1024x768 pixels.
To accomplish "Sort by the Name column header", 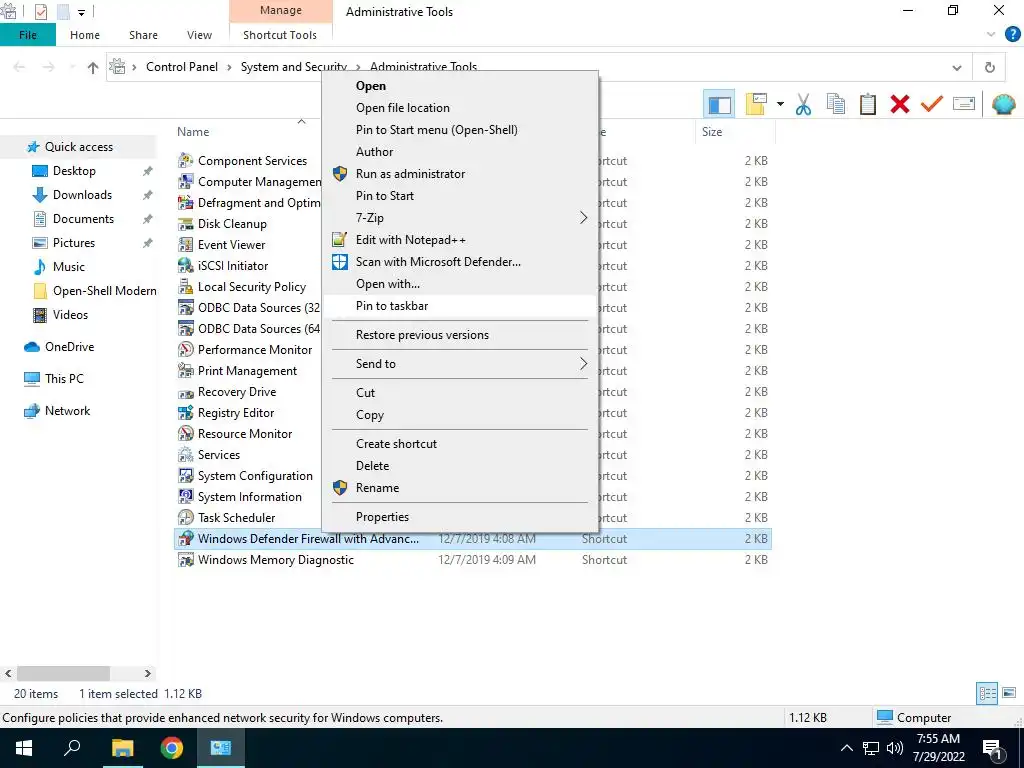I will (193, 132).
